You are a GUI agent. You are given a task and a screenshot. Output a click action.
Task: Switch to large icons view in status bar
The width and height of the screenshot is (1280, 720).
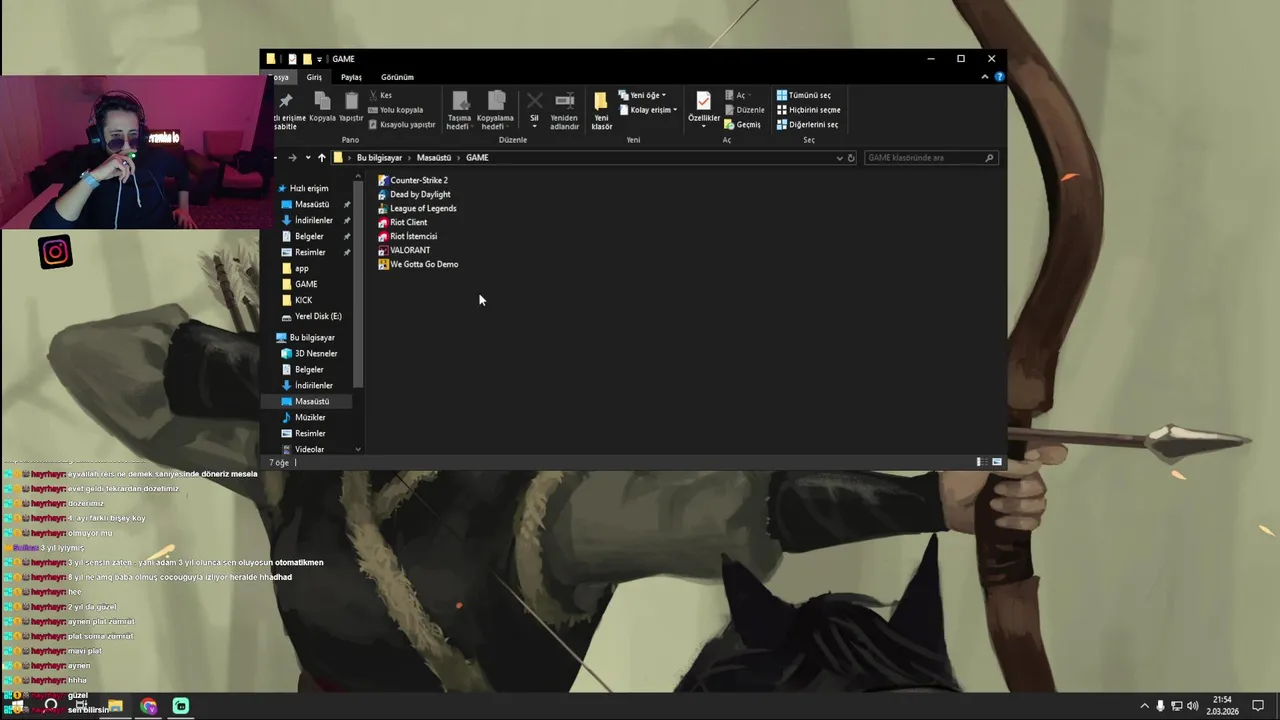996,462
